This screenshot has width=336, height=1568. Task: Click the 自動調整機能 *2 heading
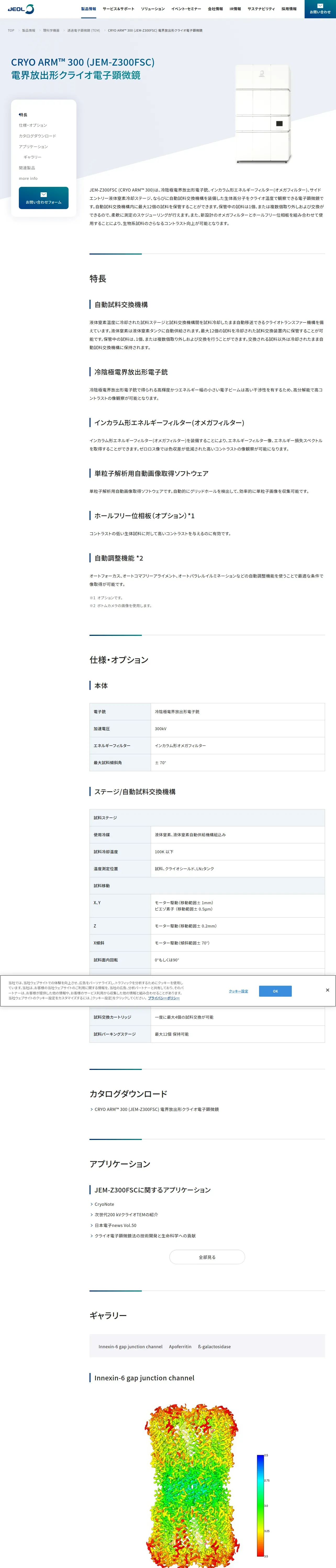(x=119, y=558)
